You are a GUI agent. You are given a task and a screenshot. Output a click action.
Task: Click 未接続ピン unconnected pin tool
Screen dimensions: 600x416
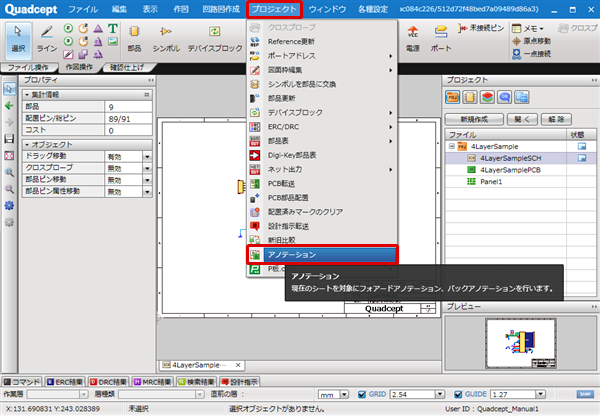click(x=481, y=28)
